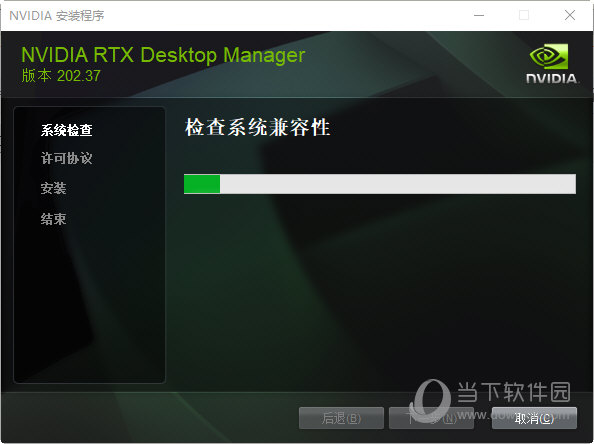Click the compatibility check progress bar
The image size is (594, 444).
[380, 184]
